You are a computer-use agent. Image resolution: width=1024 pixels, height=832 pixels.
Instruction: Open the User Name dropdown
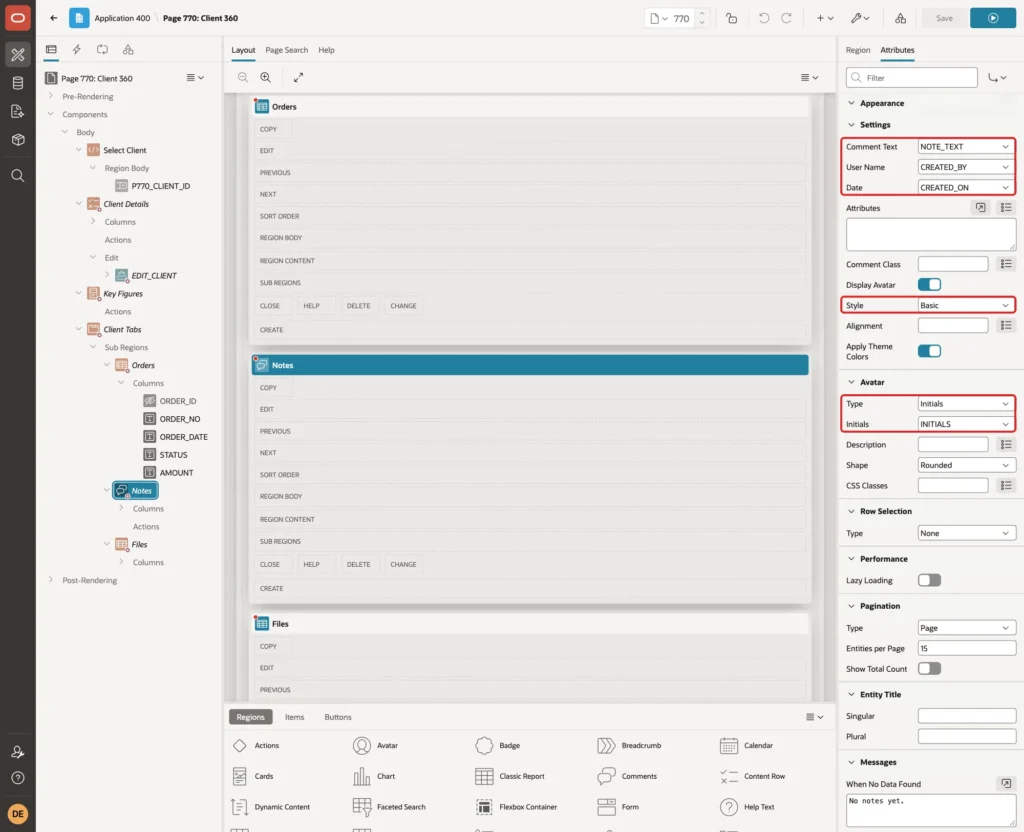965,167
